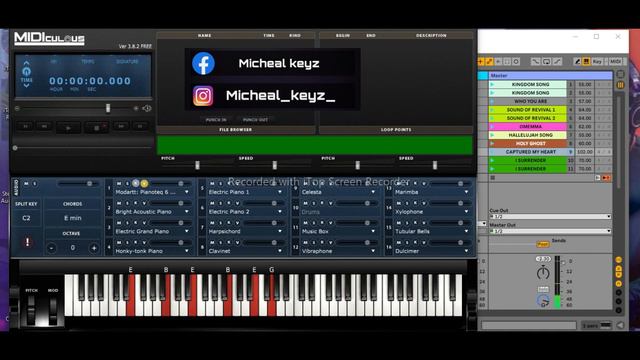Toggle mute on channel 1 Pianoteq
The width and height of the screenshot is (640, 360).
[119, 184]
